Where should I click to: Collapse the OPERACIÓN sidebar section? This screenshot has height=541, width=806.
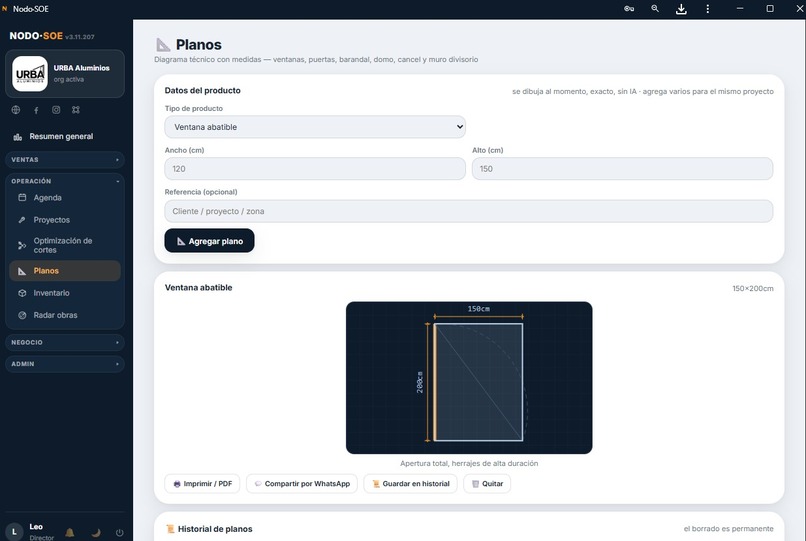(65, 181)
